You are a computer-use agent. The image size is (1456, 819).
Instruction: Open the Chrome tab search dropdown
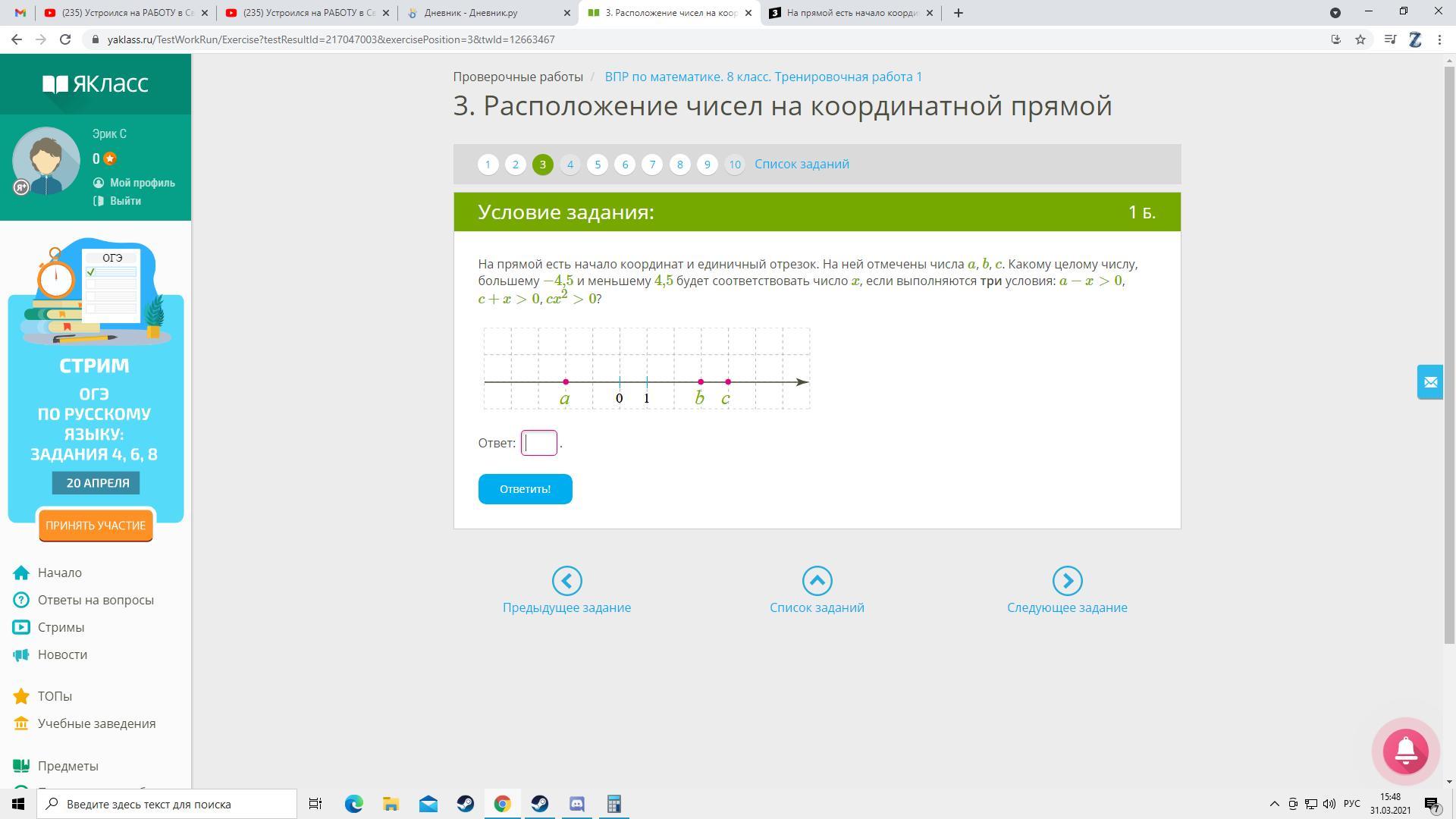pos(1335,13)
